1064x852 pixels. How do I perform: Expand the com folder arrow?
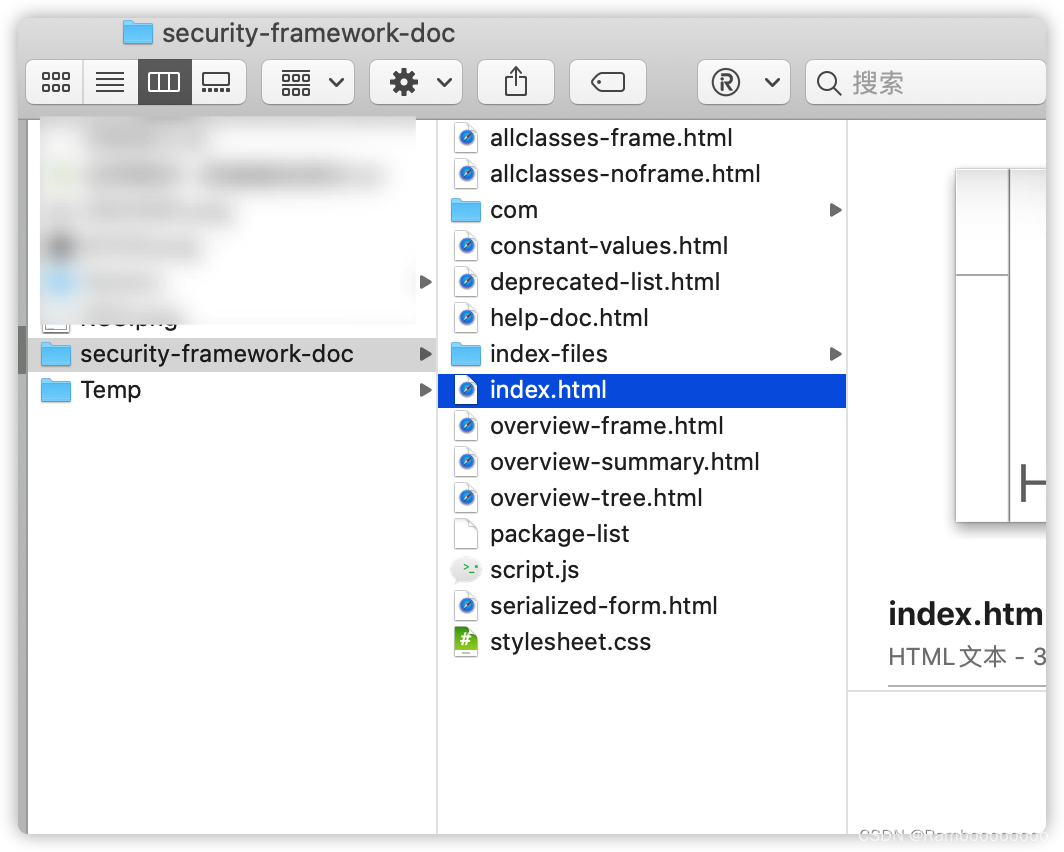[835, 210]
